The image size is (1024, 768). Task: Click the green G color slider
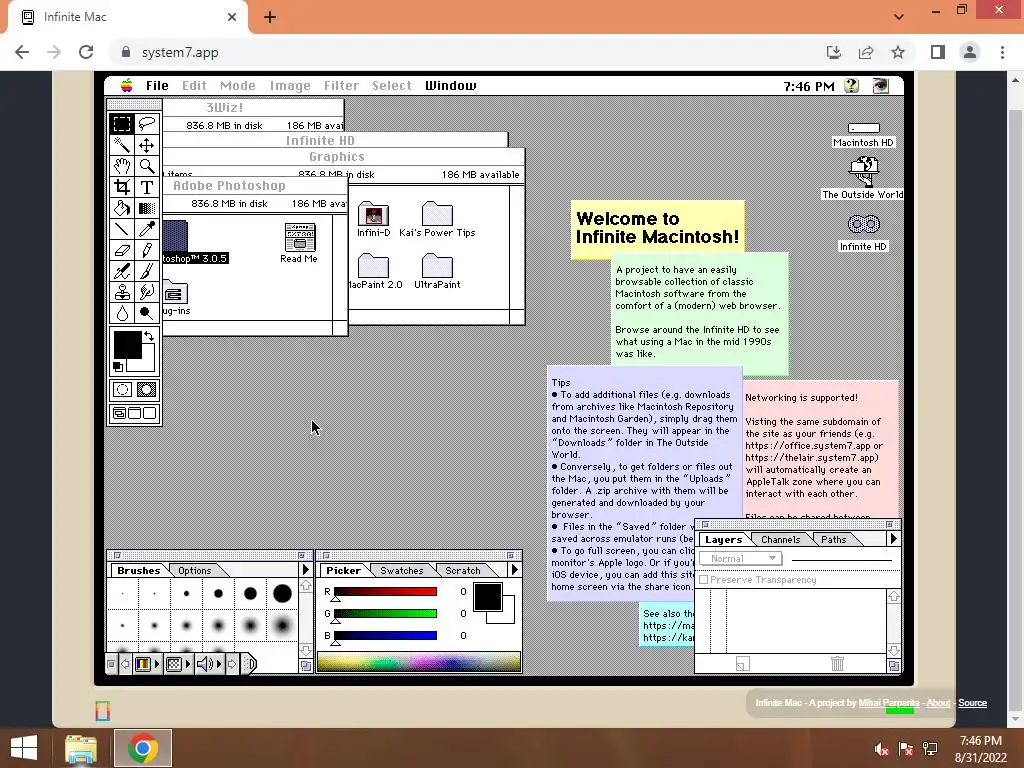click(x=385, y=613)
